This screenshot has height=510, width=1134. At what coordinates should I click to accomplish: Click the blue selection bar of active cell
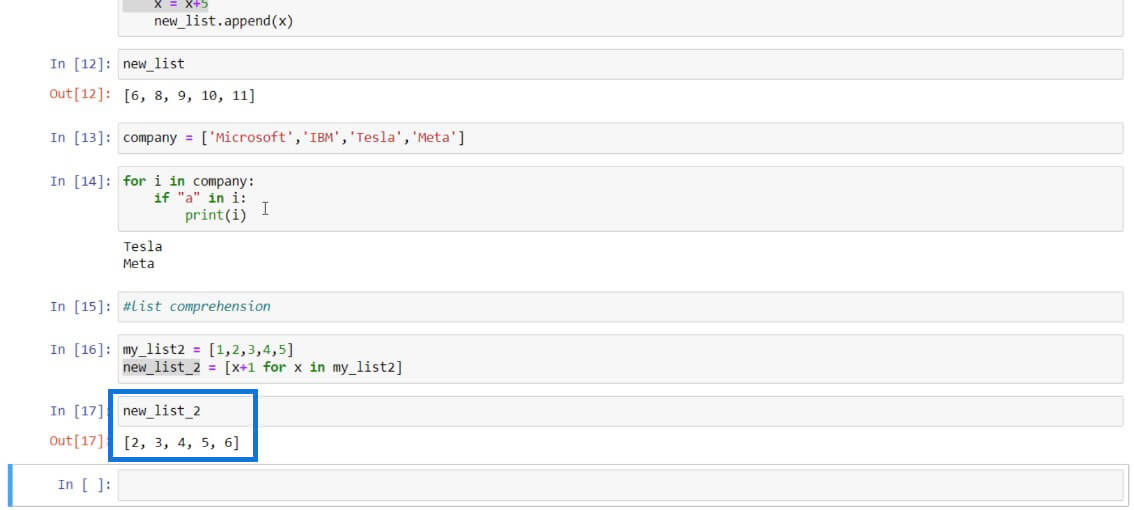pos(10,485)
